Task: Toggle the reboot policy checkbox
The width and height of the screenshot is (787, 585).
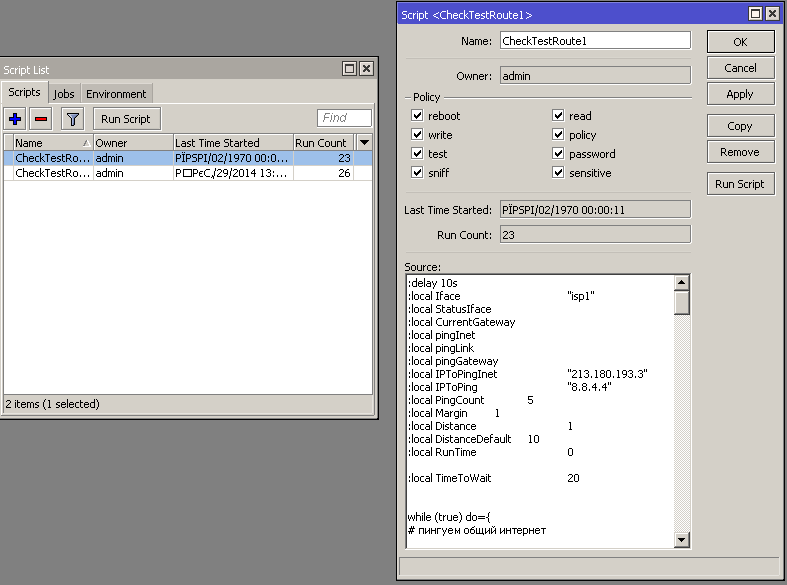Action: (x=417, y=115)
